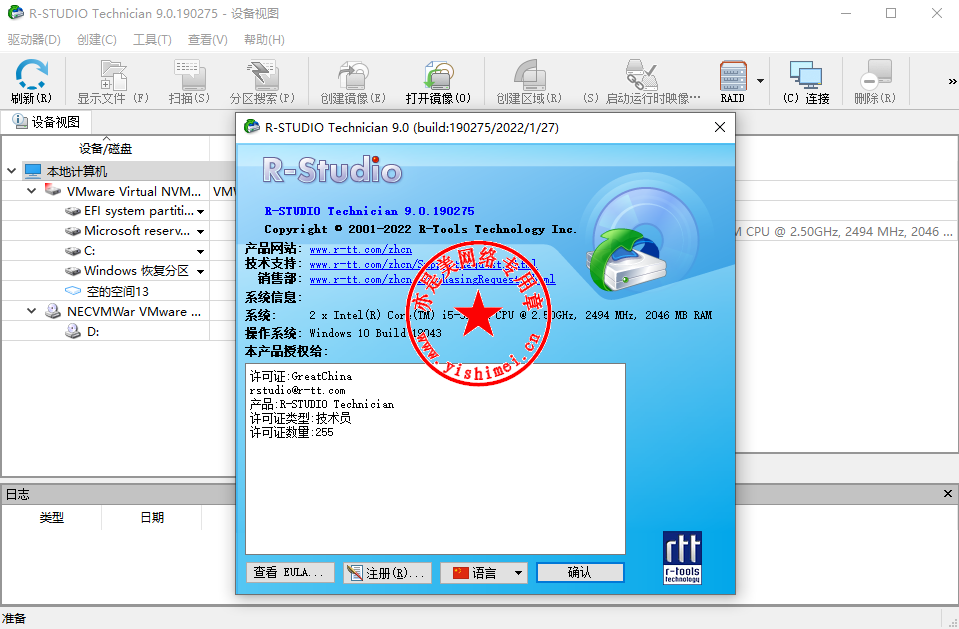Click the 许可证数量:255 line

coord(292,432)
